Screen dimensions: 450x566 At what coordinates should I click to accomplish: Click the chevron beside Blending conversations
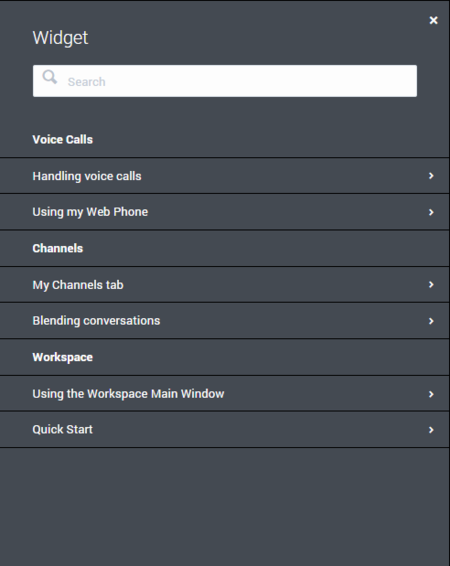431,321
